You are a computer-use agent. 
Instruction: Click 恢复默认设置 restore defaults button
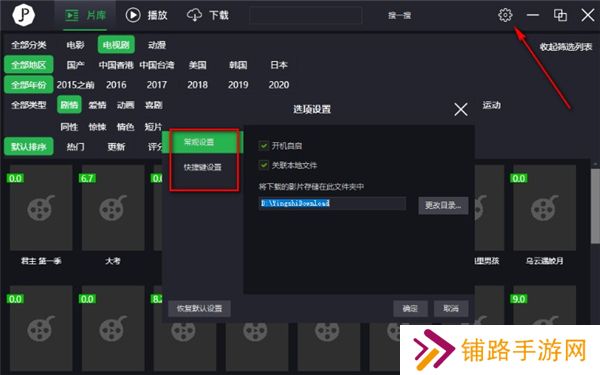[x=199, y=308]
